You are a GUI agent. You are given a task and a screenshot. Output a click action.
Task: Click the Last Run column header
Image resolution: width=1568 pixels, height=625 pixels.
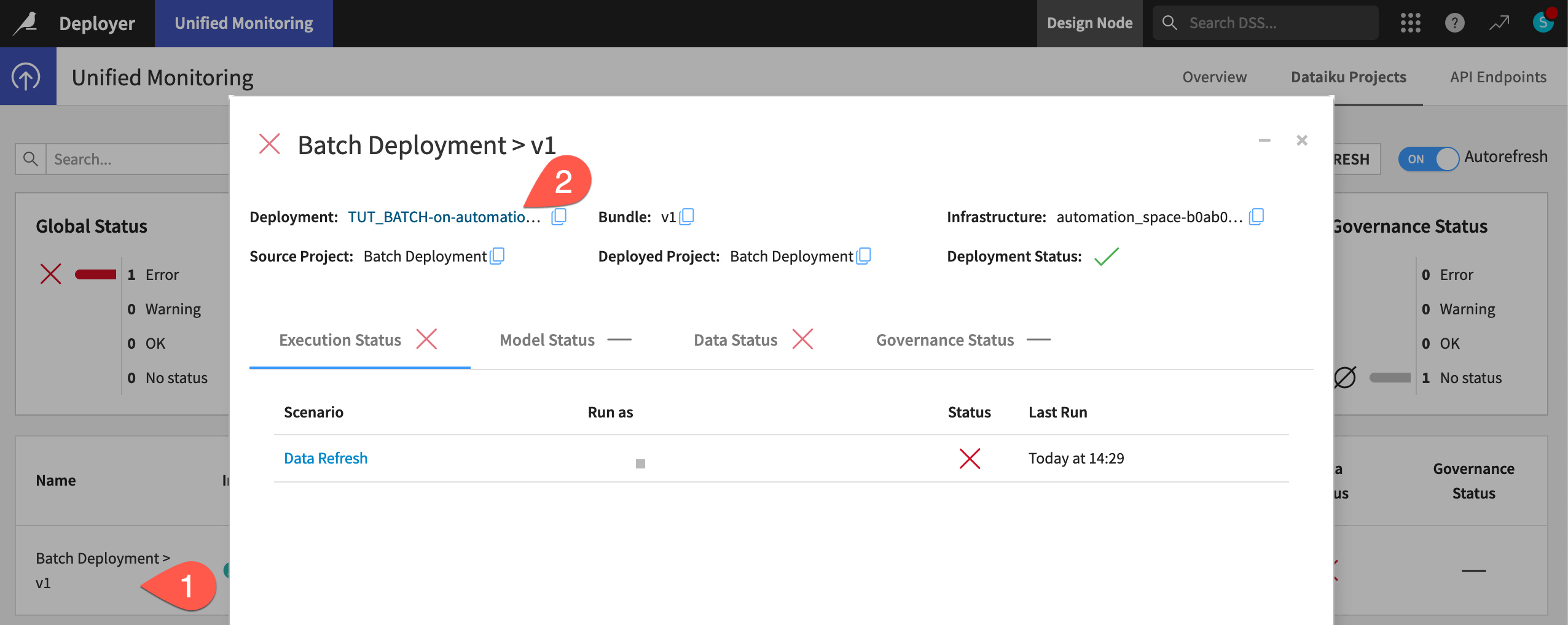[1057, 412]
